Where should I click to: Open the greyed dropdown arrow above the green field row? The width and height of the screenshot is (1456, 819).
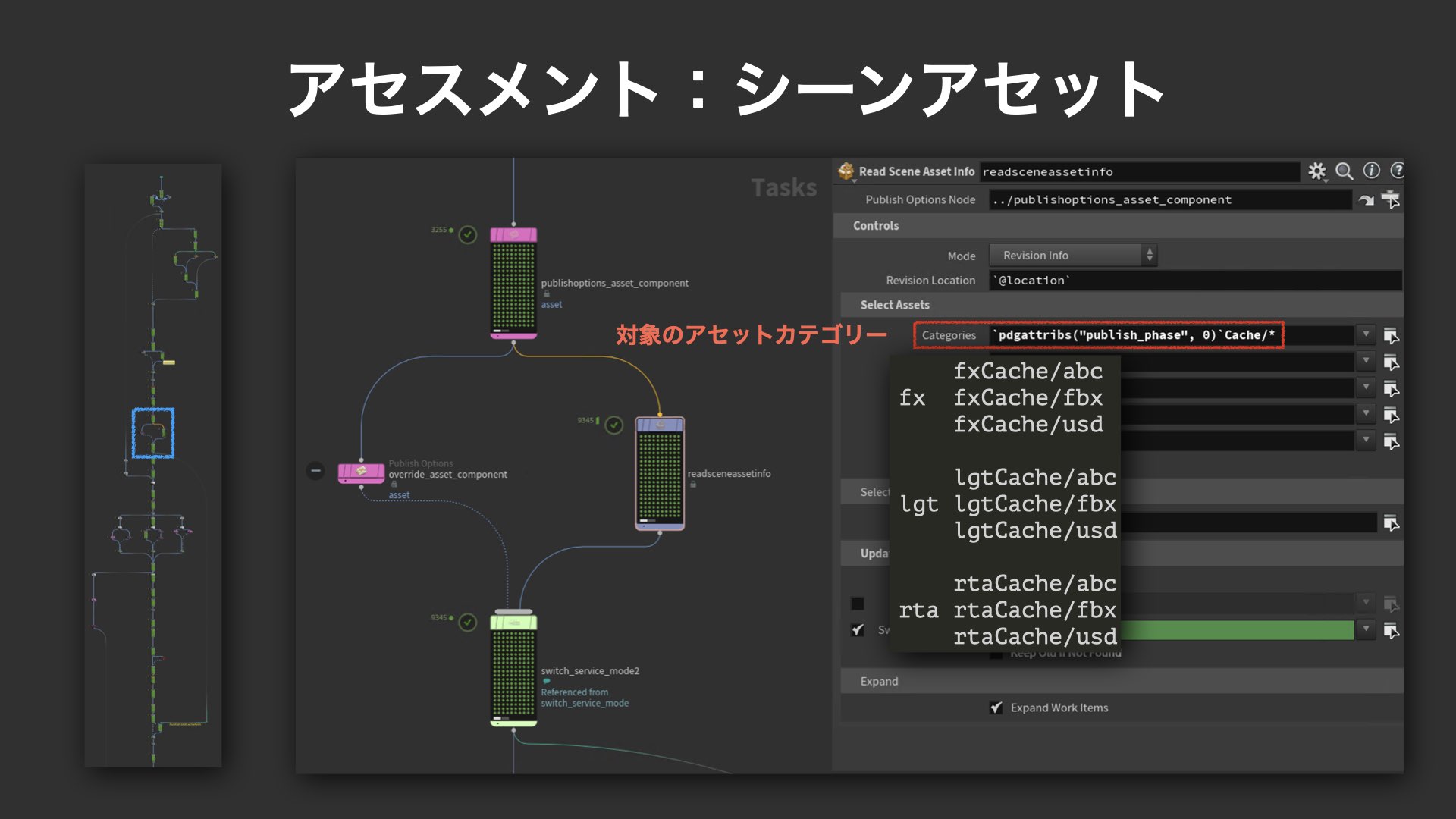point(1365,603)
